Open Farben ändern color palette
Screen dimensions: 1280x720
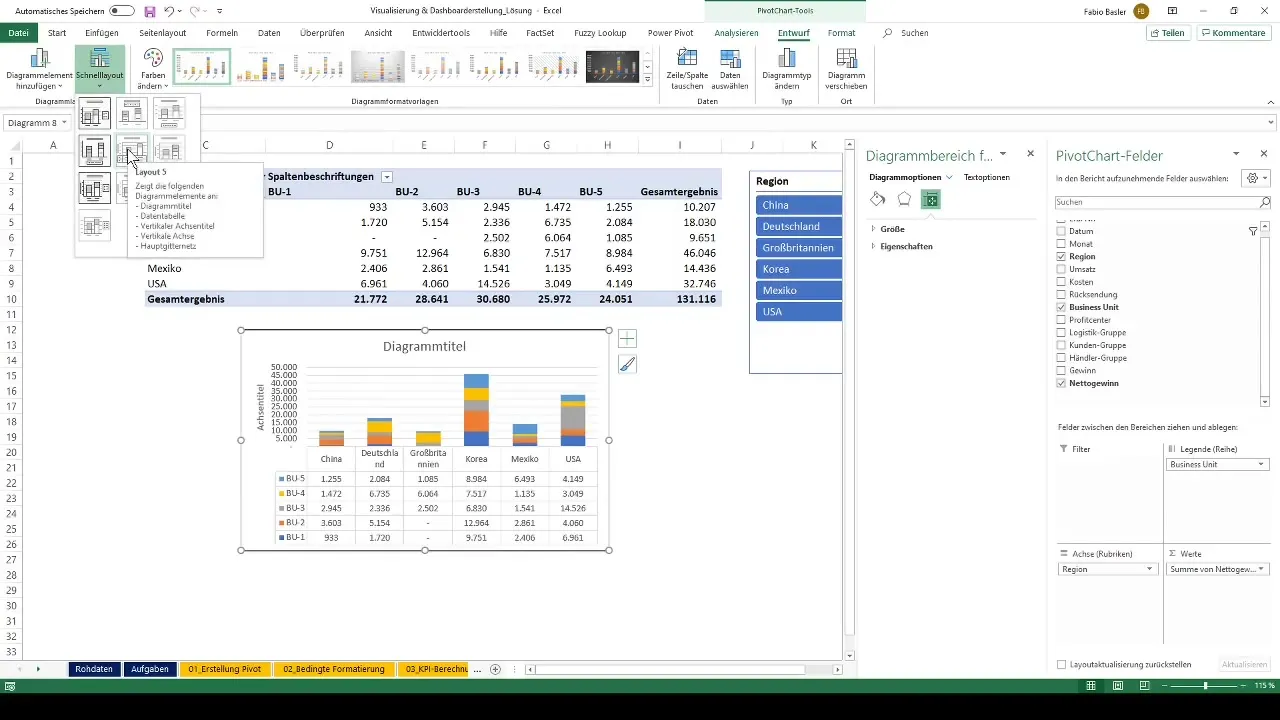pyautogui.click(x=153, y=68)
